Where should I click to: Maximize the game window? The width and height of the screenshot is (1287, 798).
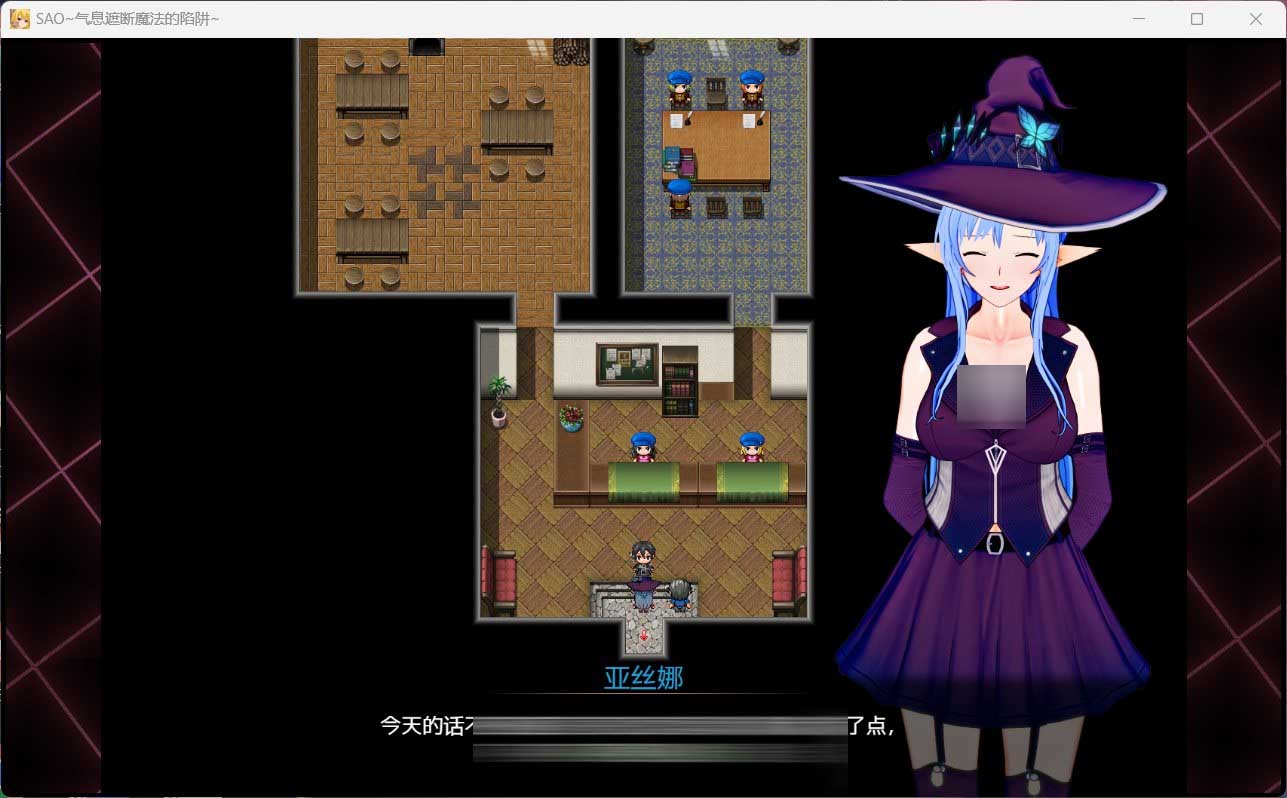(1197, 19)
